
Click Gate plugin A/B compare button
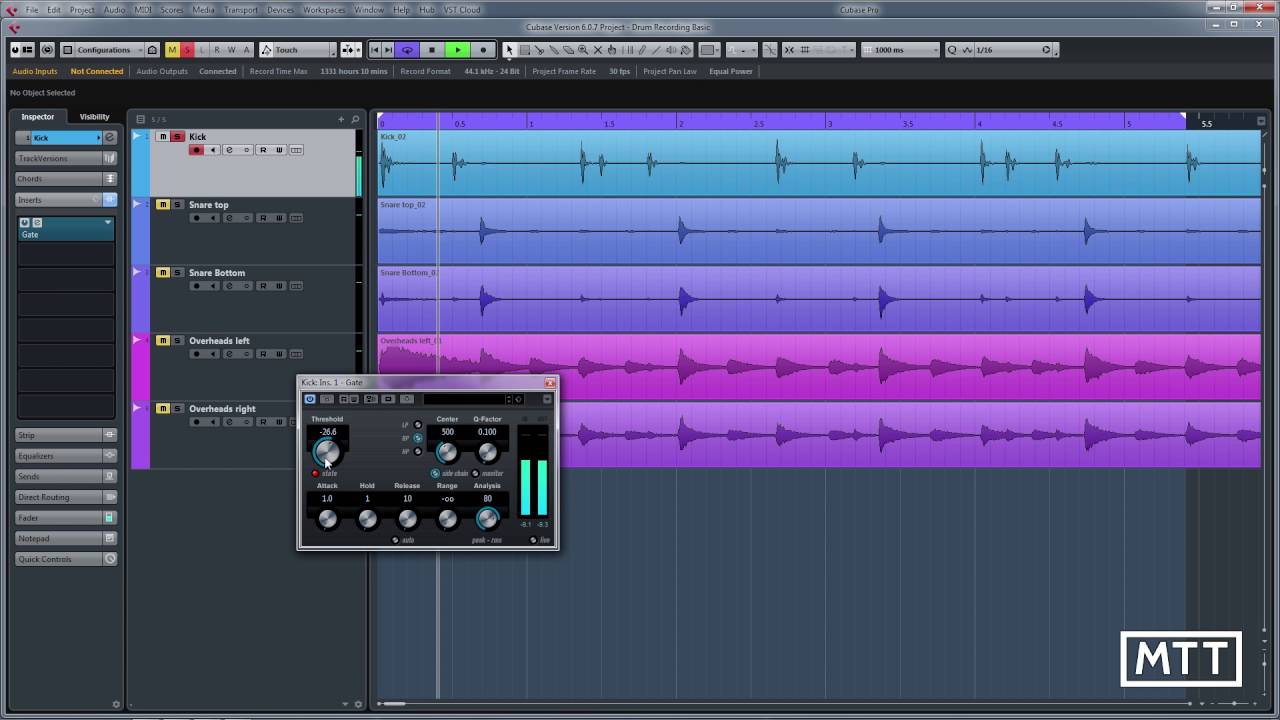point(371,399)
